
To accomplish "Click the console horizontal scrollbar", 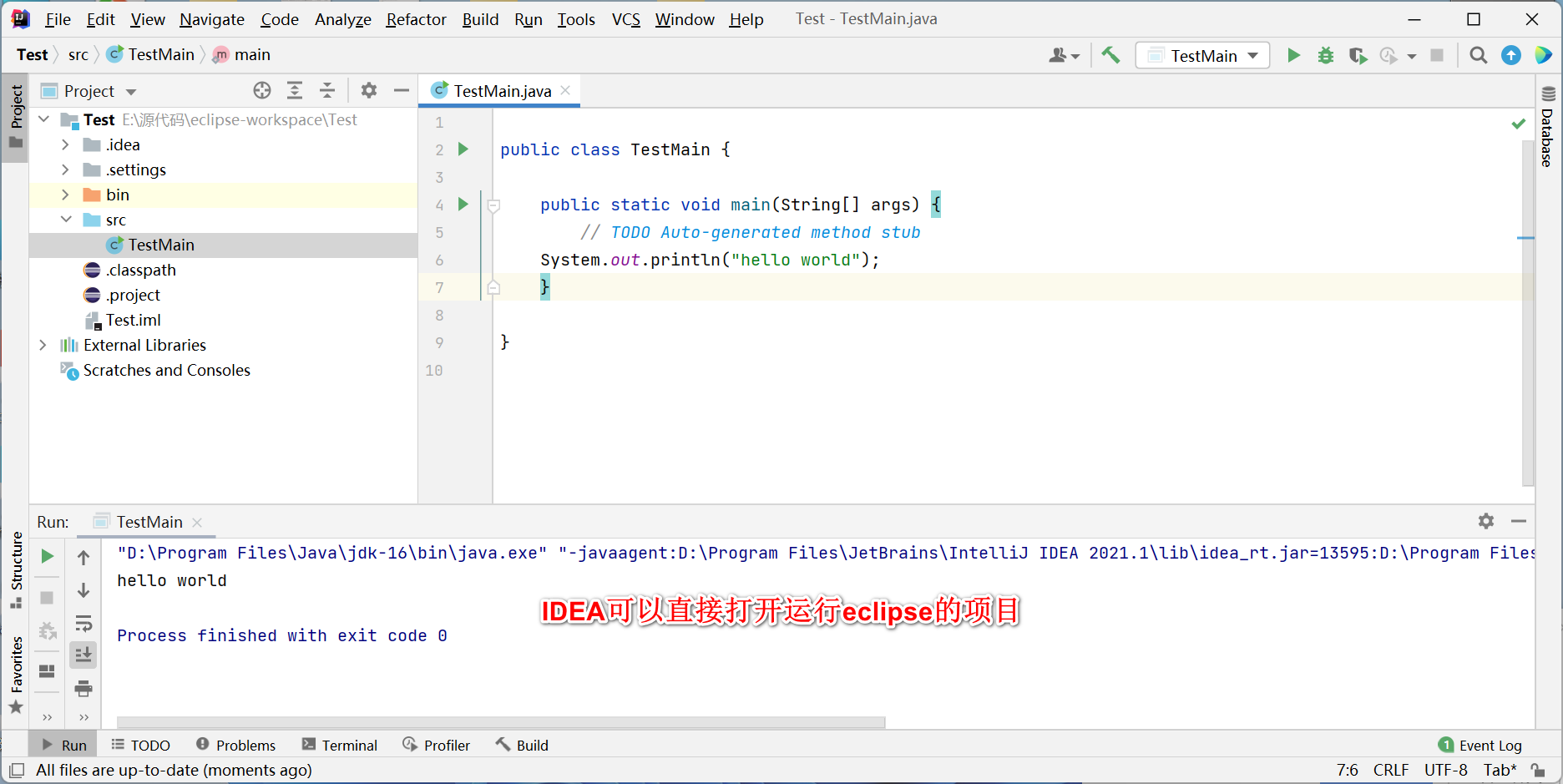I will 501,722.
